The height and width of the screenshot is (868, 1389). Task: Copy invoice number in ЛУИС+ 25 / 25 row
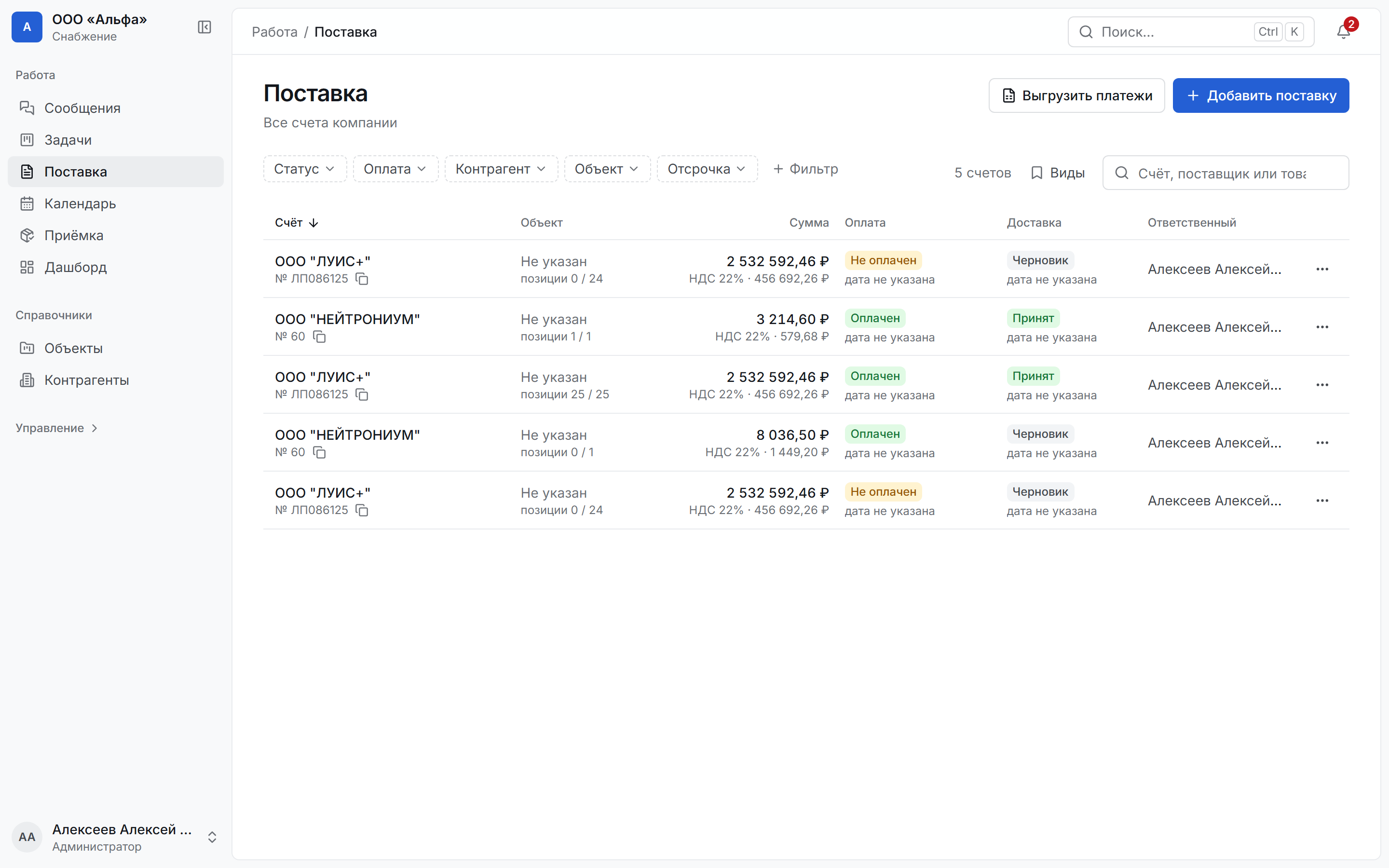coord(362,395)
